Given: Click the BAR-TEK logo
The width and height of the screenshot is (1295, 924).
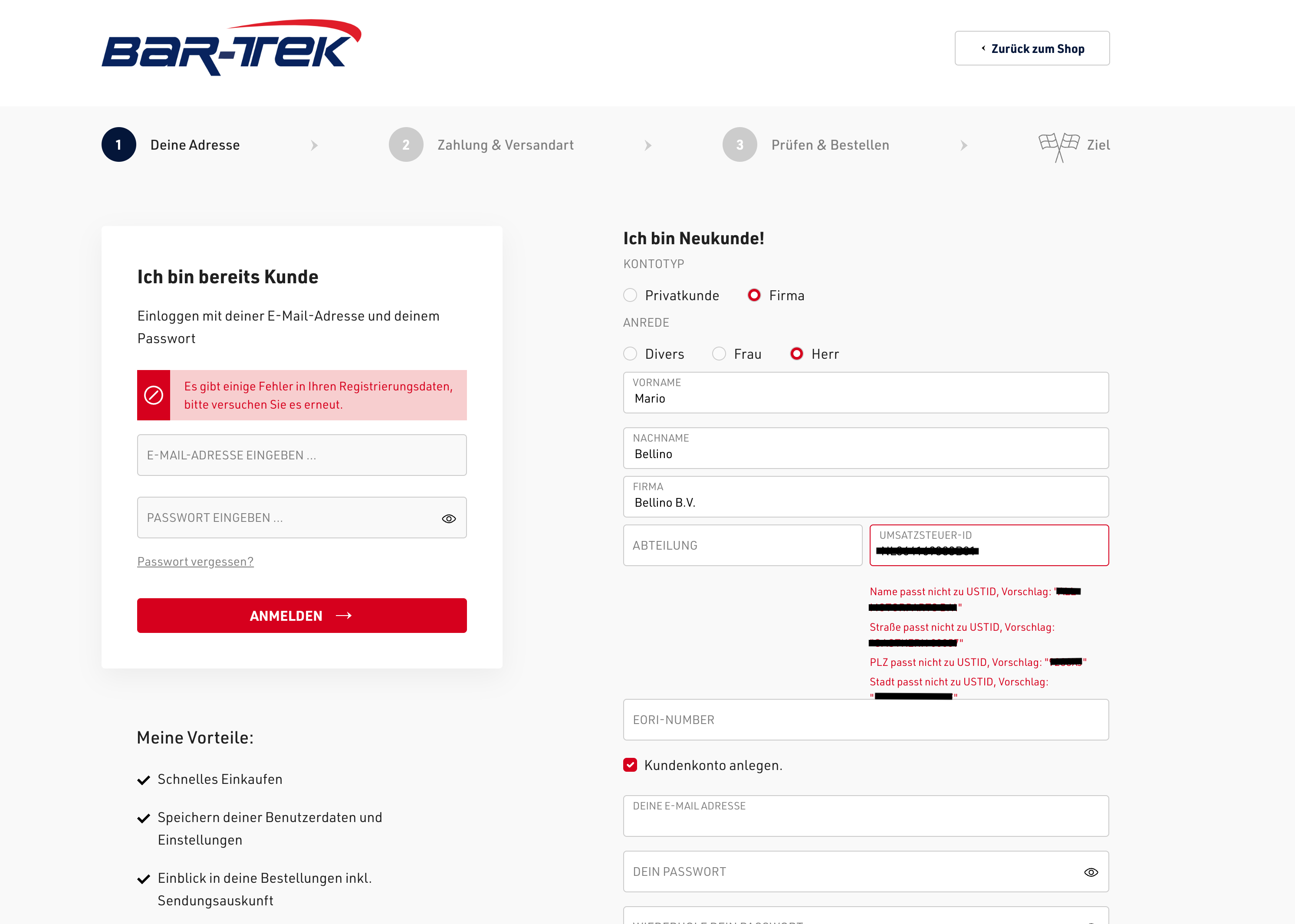Looking at the screenshot, I should 231,48.
